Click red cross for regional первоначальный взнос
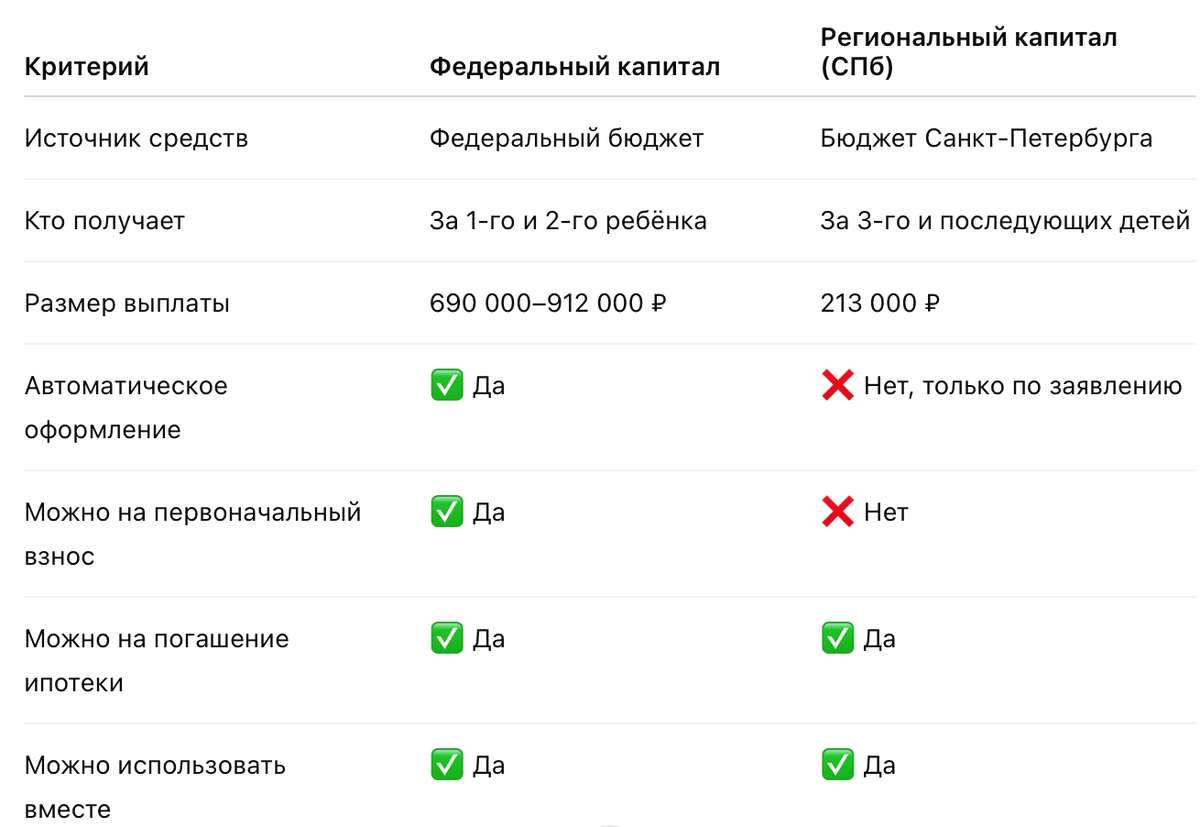 coord(837,513)
